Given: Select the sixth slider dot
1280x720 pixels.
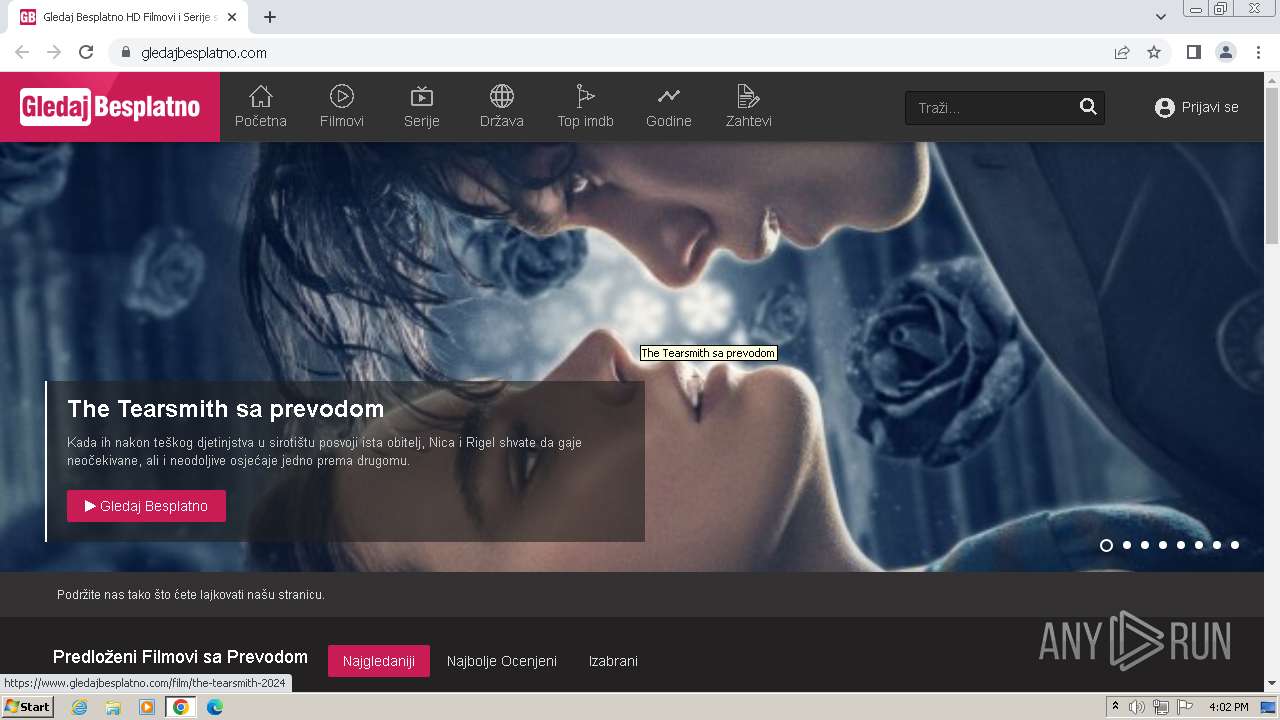Looking at the screenshot, I should [1199, 545].
